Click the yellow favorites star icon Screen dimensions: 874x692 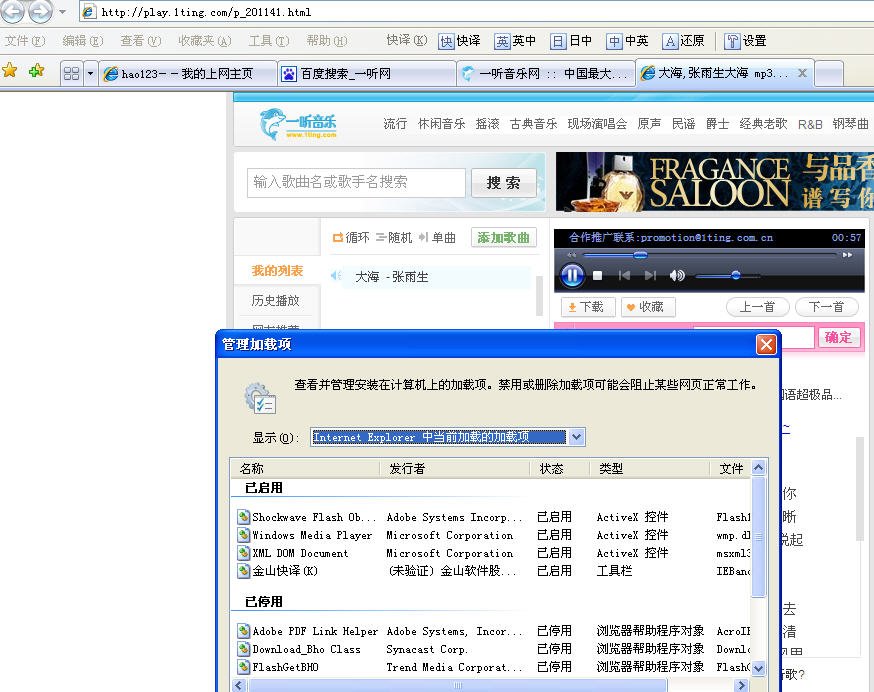click(x=11, y=72)
